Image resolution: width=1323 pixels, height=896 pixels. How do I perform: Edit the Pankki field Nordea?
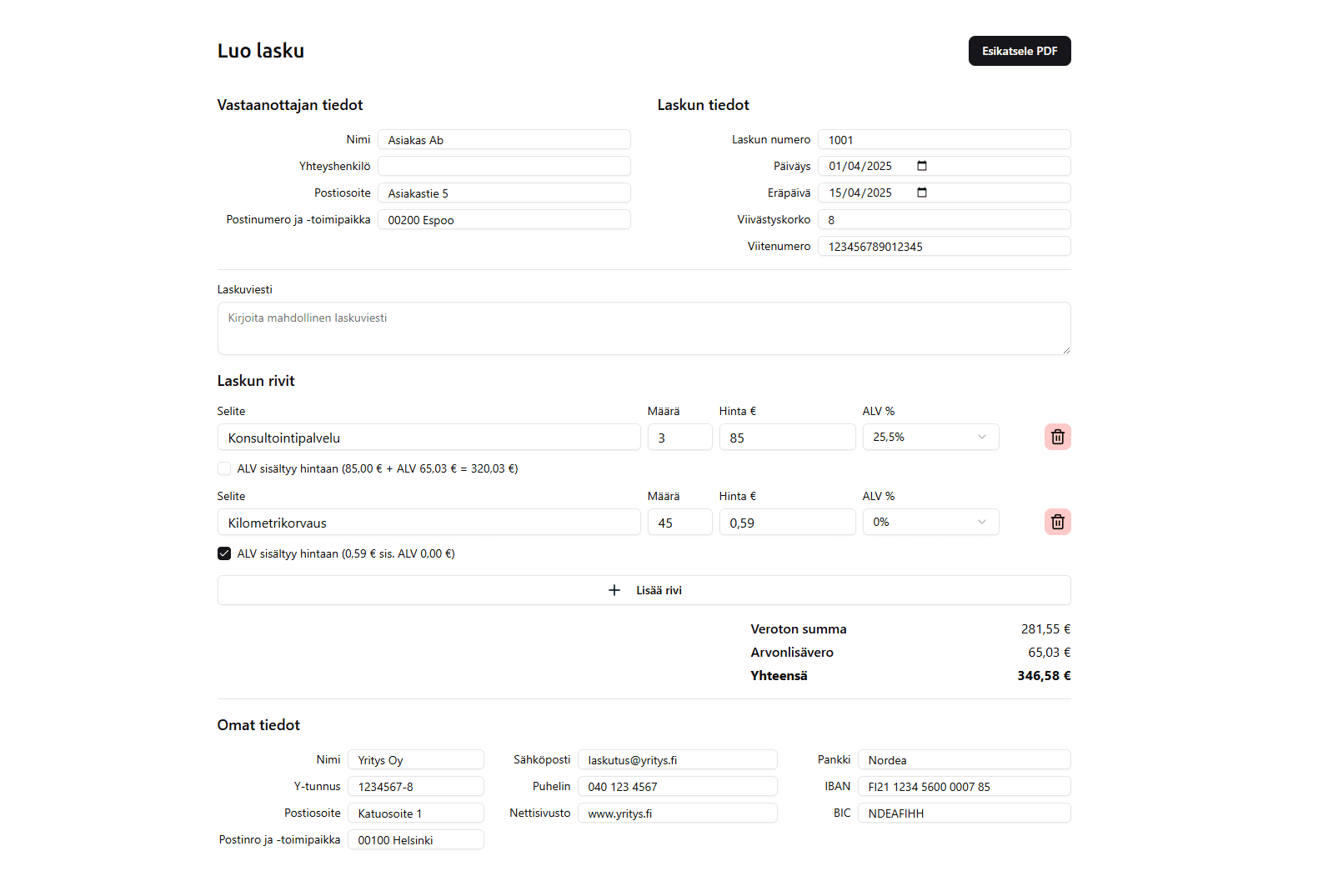click(x=965, y=759)
